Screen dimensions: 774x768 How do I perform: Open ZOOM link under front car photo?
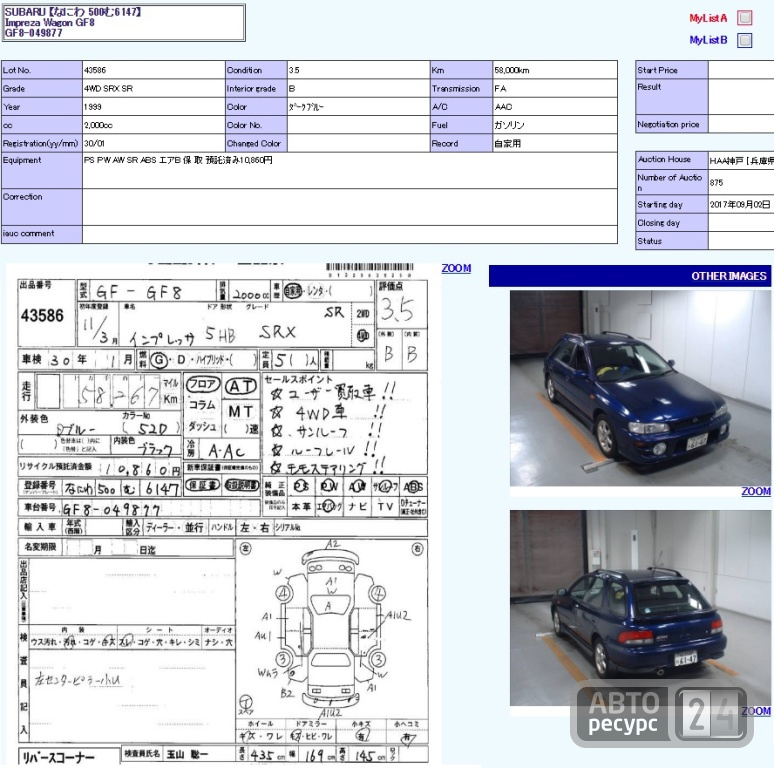[756, 491]
